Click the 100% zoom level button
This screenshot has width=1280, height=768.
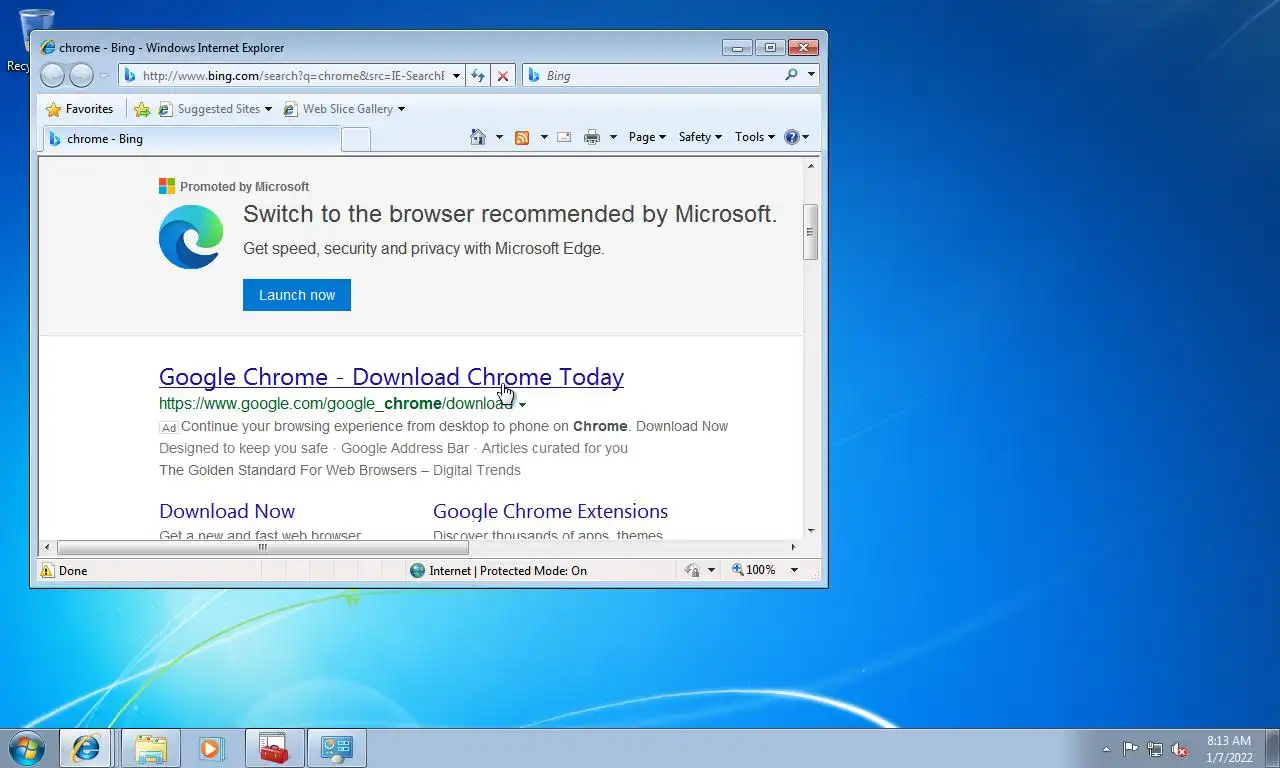click(x=754, y=570)
